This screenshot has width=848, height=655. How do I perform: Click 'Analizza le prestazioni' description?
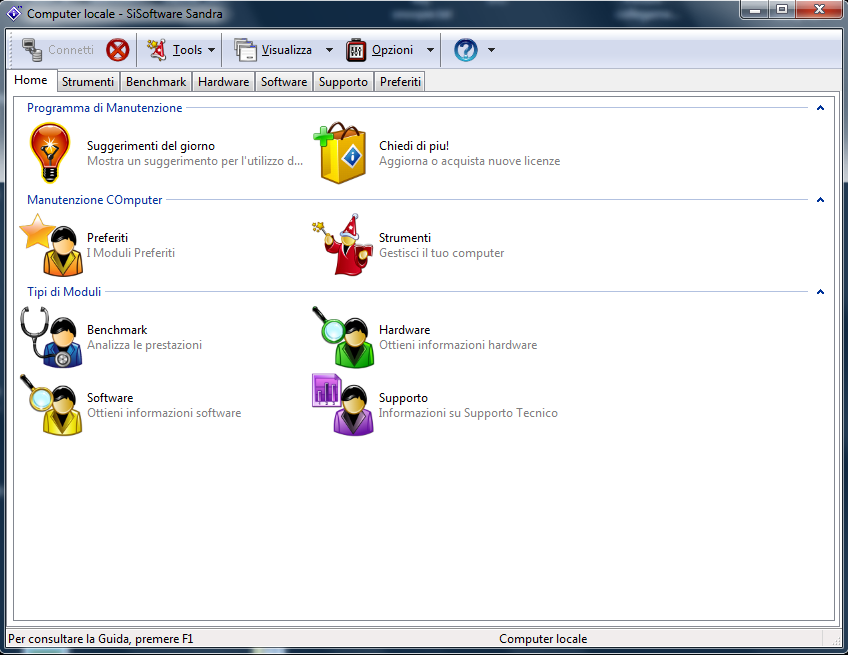(x=144, y=345)
